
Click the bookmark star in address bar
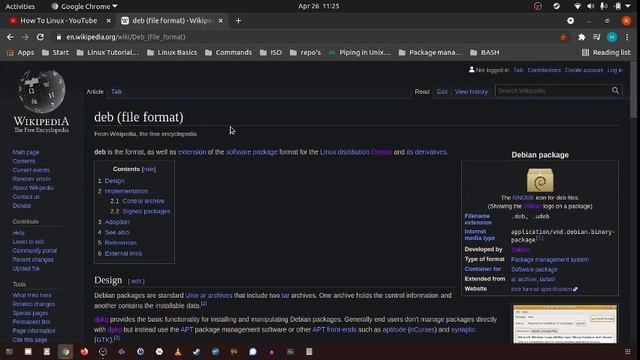click(x=563, y=37)
